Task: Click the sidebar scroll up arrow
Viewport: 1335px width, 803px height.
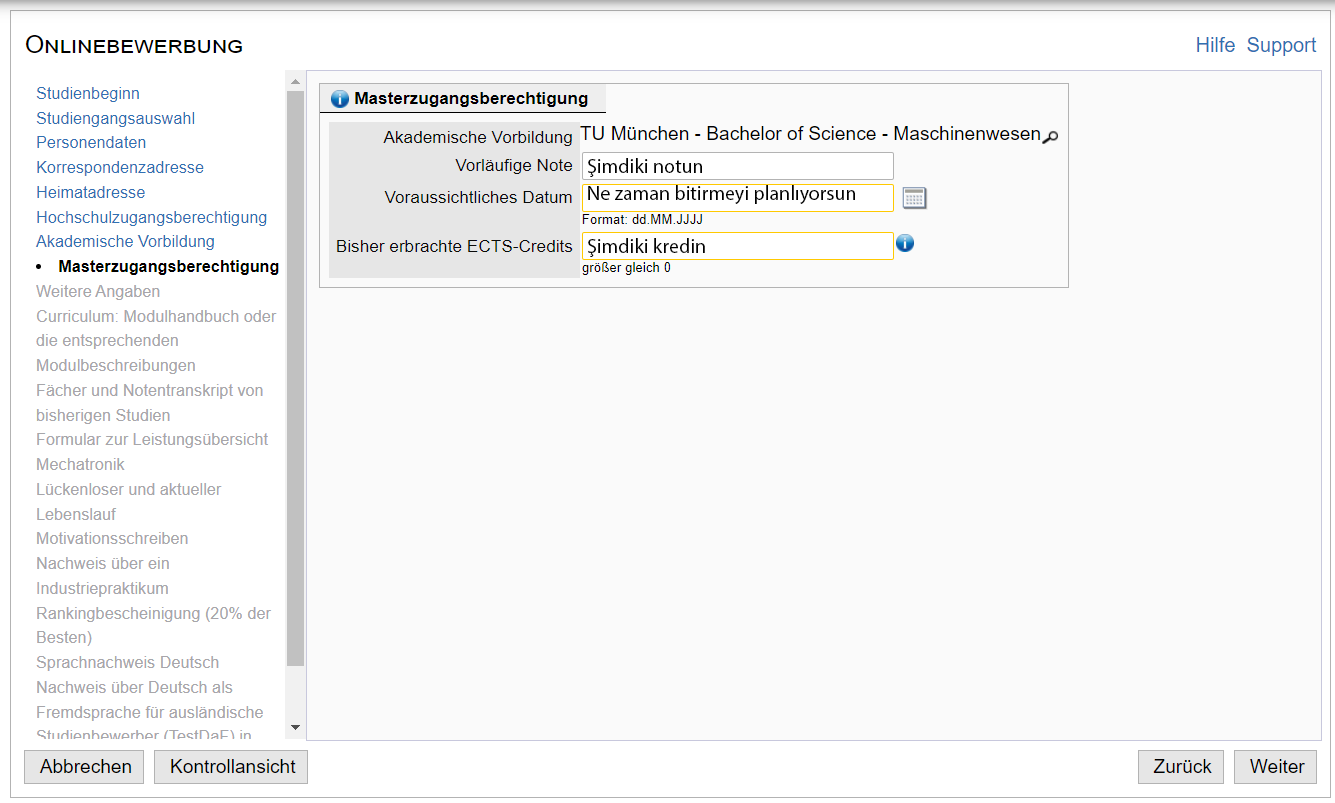Action: [295, 81]
